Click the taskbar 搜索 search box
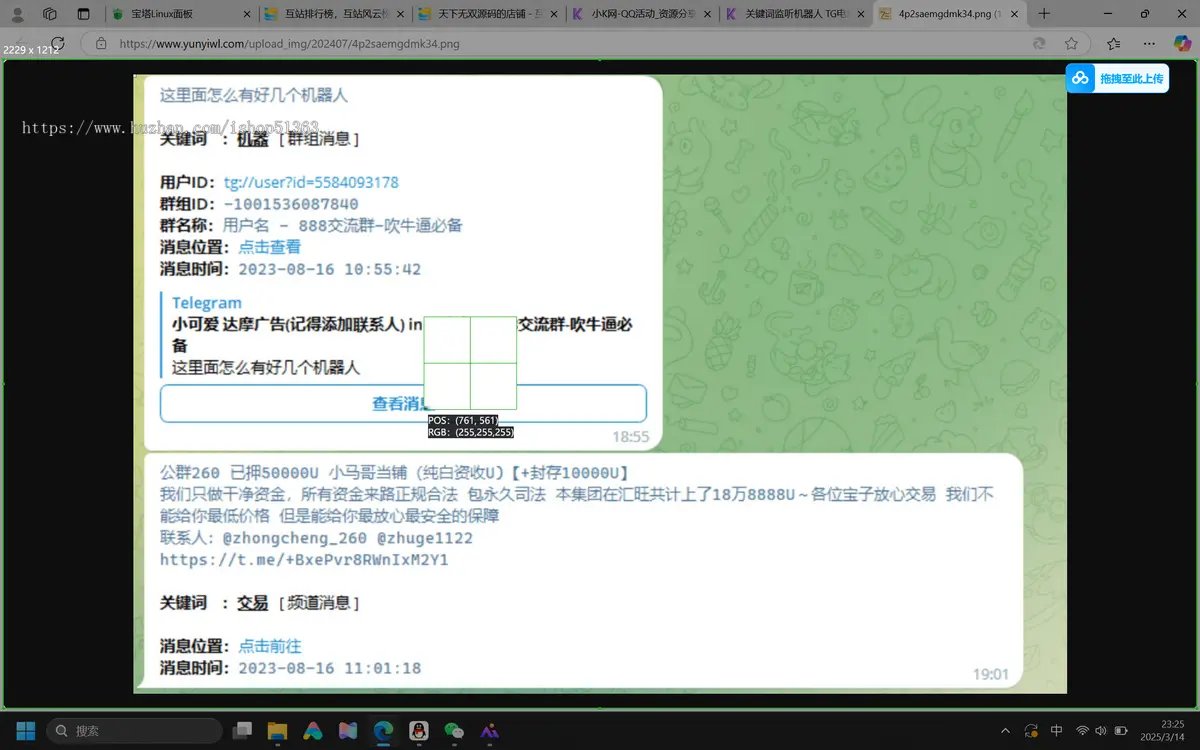Viewport: 1200px width, 750px height. 134,731
